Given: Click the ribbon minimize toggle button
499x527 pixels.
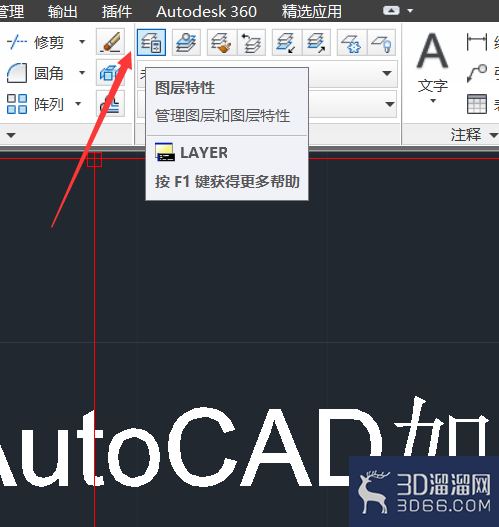Looking at the screenshot, I should point(391,11).
